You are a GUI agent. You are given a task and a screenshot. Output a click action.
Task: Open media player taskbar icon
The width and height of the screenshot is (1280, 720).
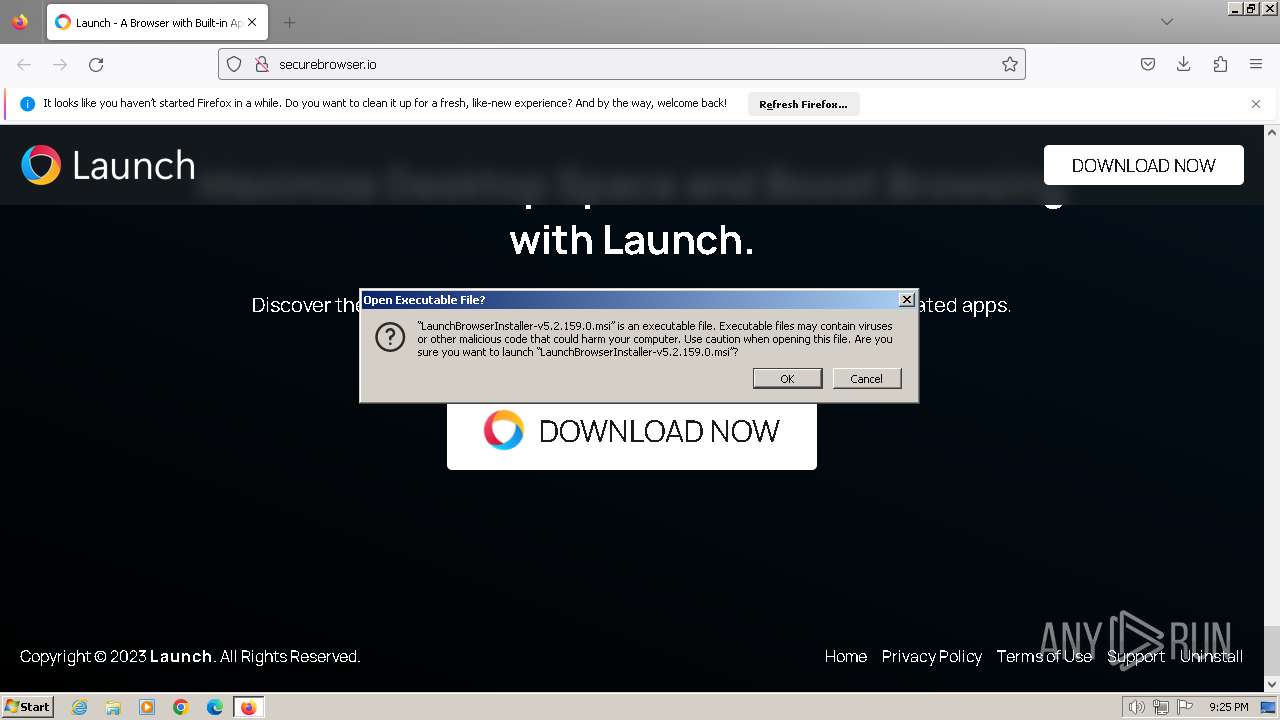coord(147,707)
